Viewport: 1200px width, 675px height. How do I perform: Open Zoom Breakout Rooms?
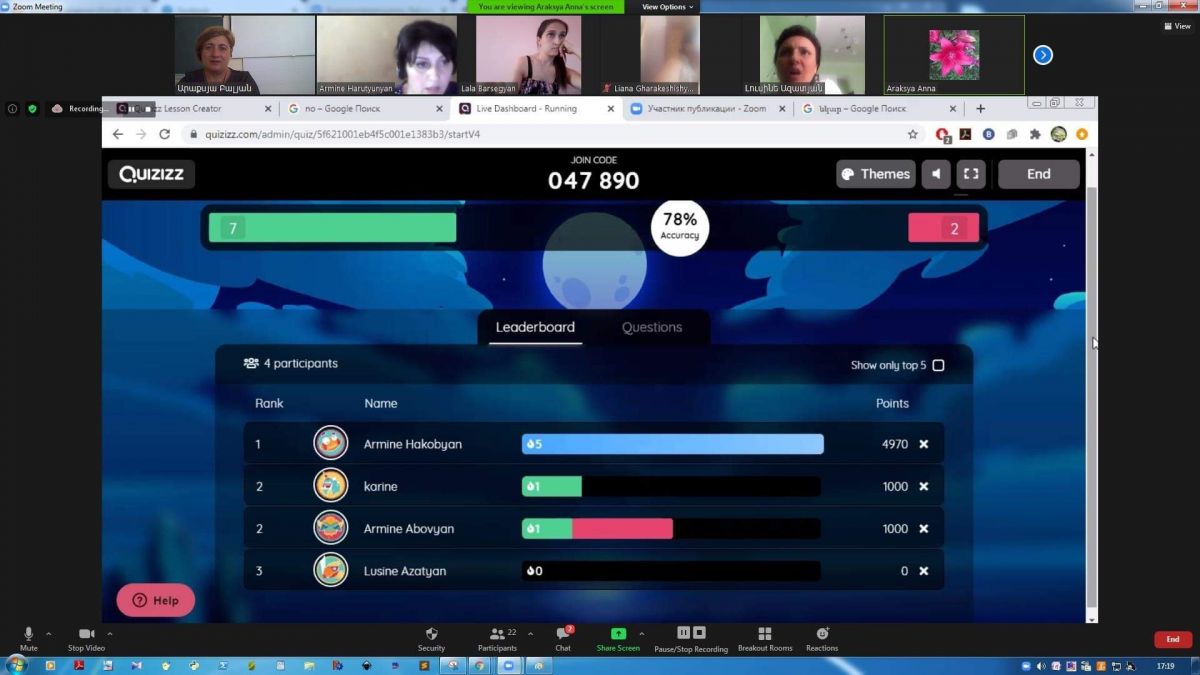[x=765, y=636]
